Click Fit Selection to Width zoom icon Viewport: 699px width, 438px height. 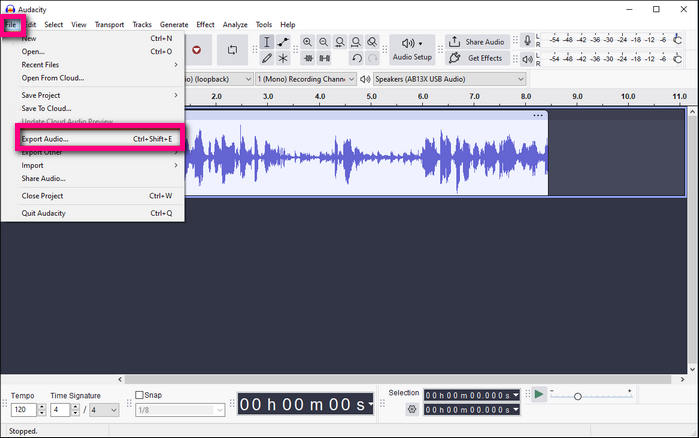[340, 42]
